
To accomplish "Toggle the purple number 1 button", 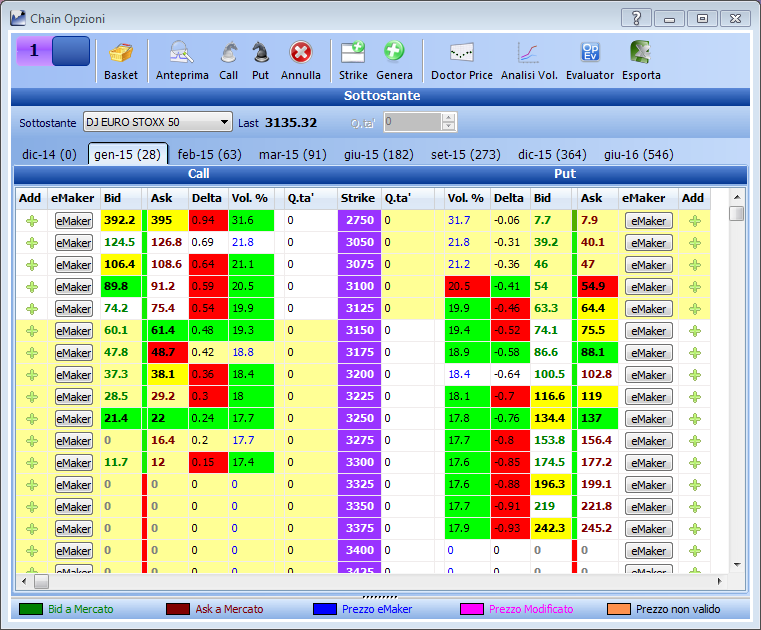I will click(34, 51).
